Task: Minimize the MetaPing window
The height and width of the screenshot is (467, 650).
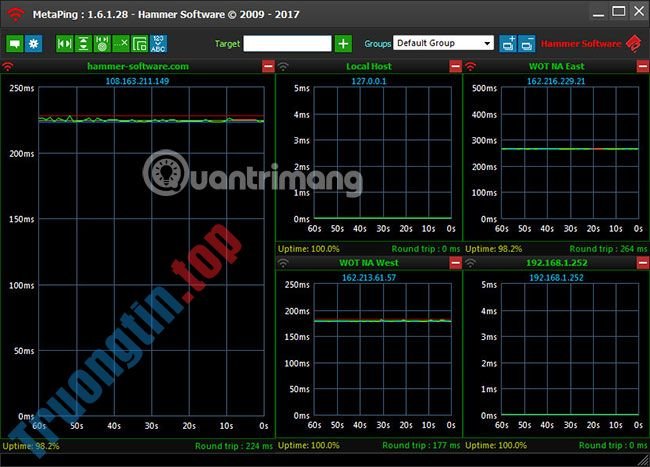Action: click(598, 12)
